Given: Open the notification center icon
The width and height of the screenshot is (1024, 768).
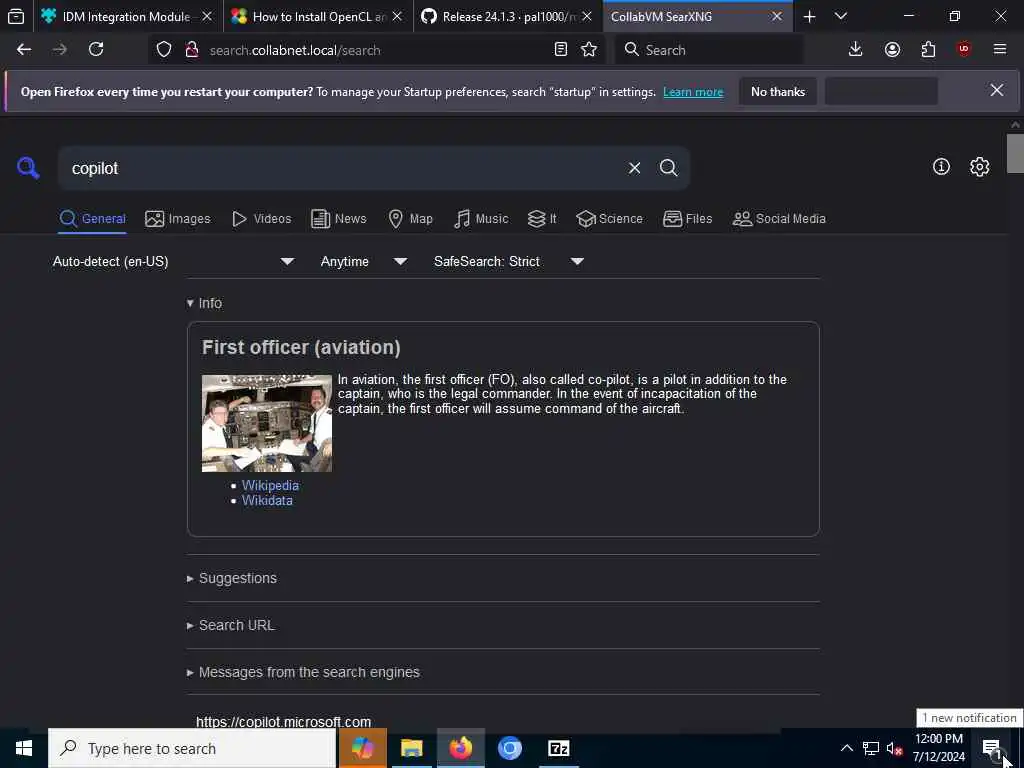Looking at the screenshot, I should 992,748.
